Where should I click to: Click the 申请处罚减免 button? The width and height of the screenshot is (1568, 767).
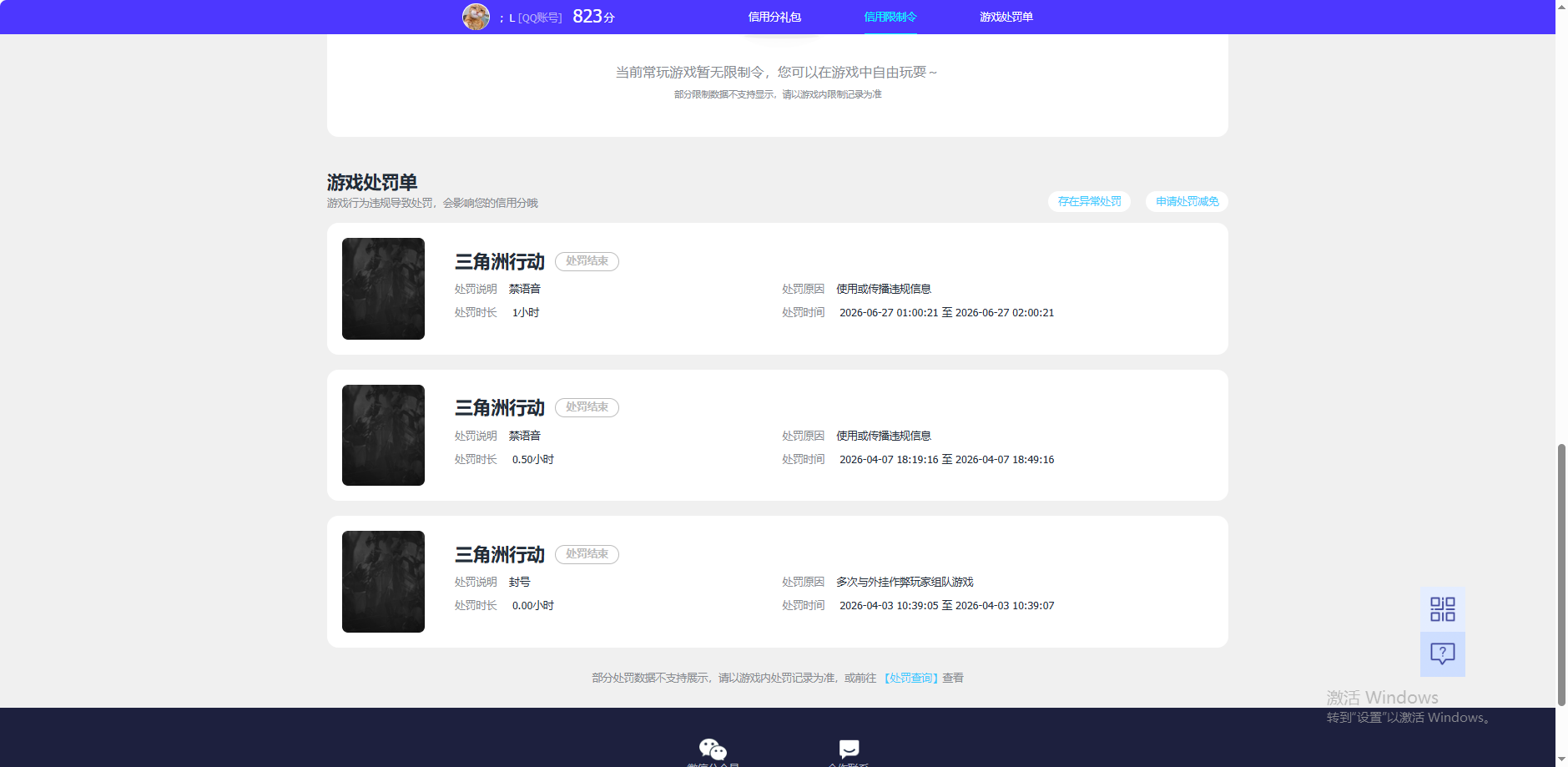pyautogui.click(x=1187, y=201)
